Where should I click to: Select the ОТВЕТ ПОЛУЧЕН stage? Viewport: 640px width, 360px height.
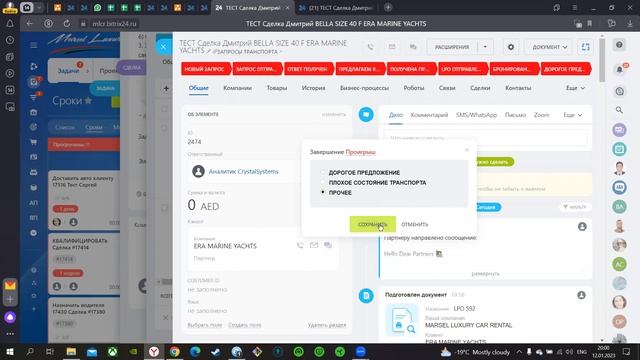tap(308, 69)
